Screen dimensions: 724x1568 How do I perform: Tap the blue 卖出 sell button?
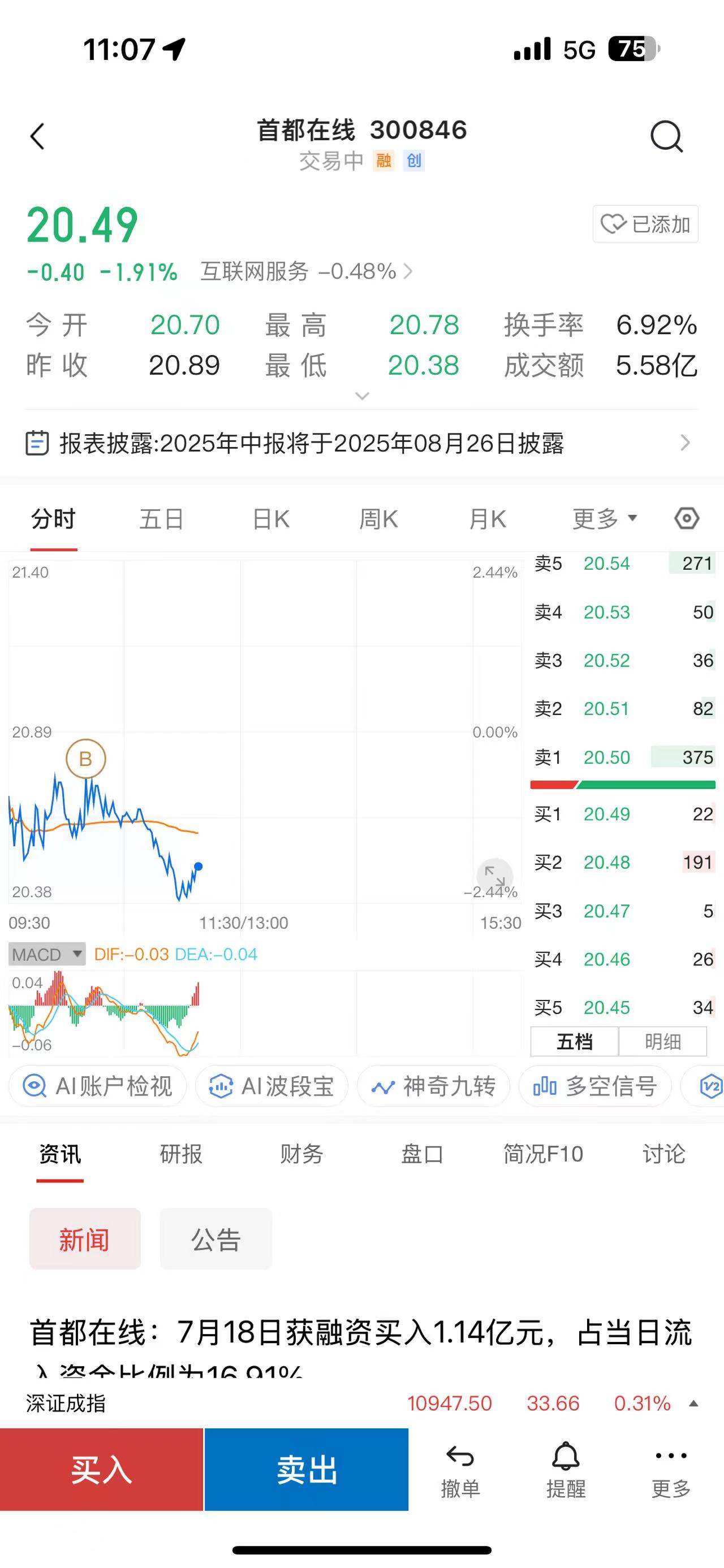click(306, 1470)
